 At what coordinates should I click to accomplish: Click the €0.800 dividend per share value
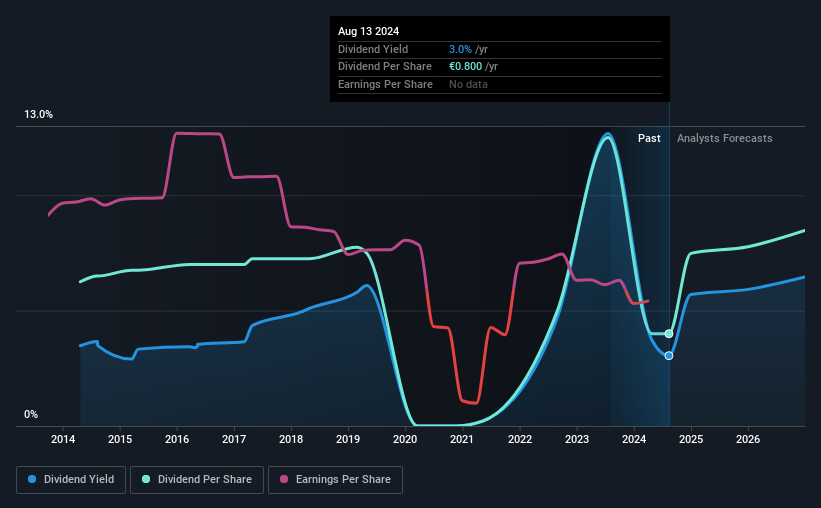click(465, 67)
